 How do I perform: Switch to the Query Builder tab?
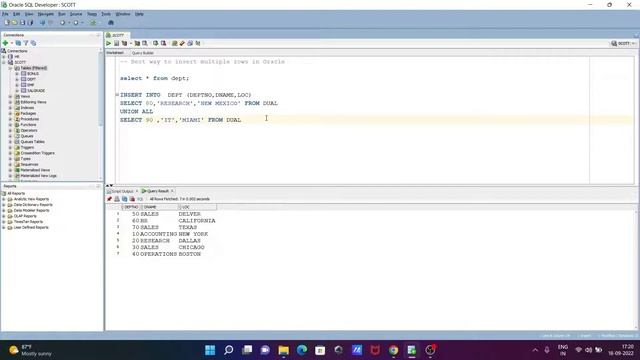pos(143,53)
